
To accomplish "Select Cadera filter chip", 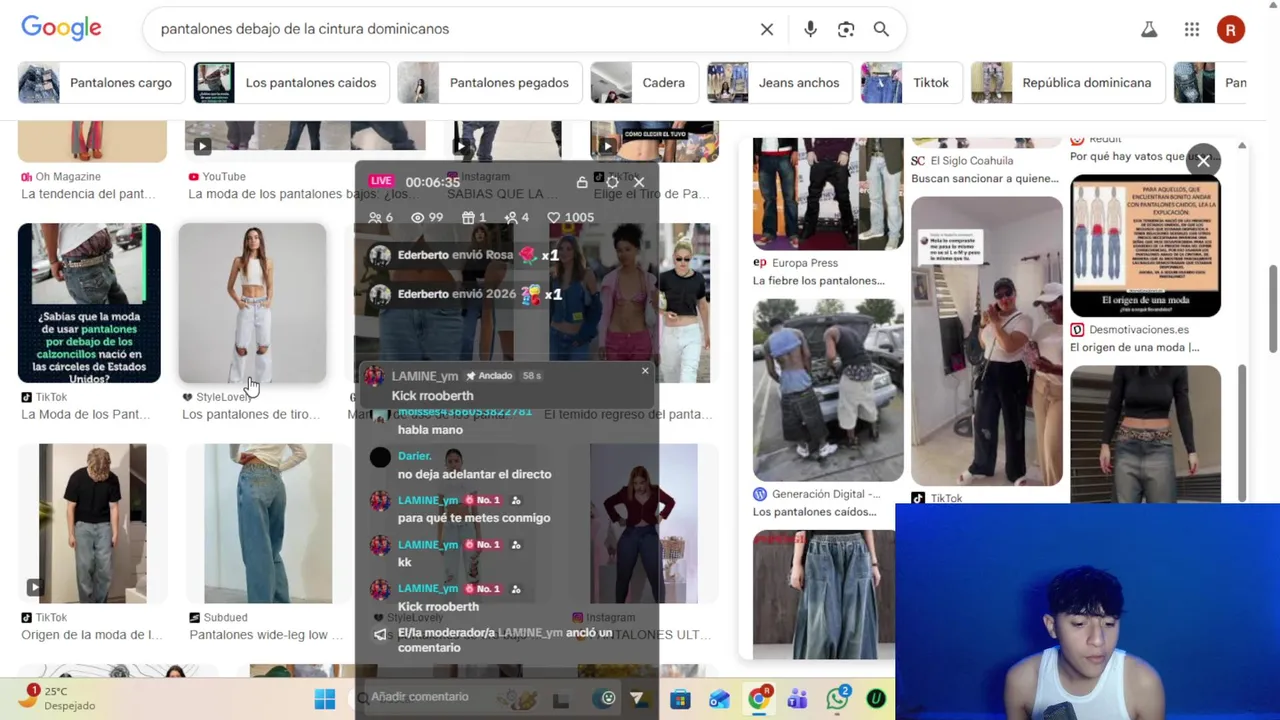I will [x=643, y=83].
